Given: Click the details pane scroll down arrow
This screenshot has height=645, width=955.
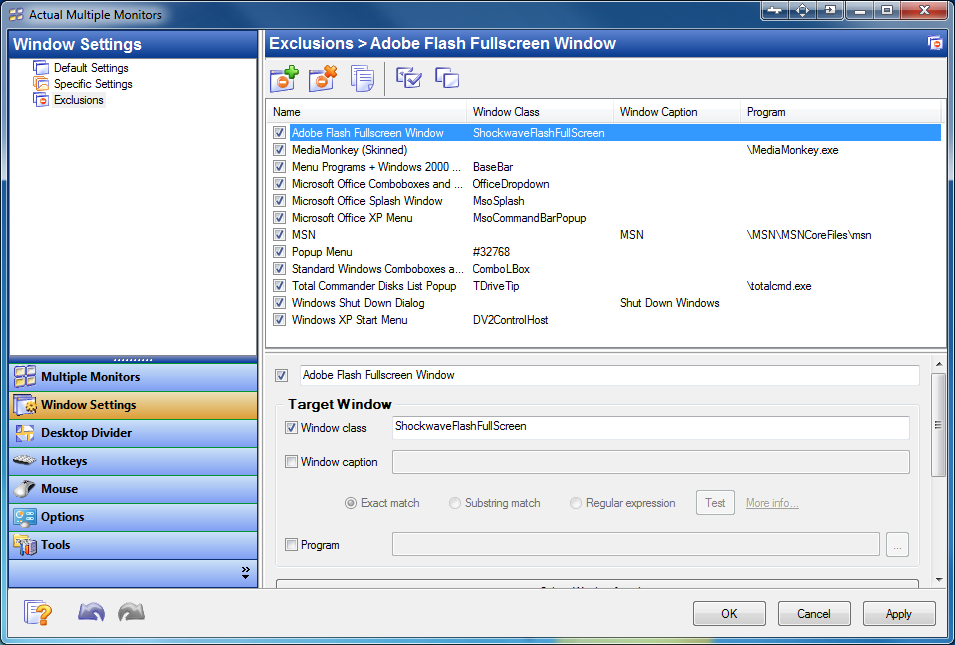Looking at the screenshot, I should [x=939, y=579].
